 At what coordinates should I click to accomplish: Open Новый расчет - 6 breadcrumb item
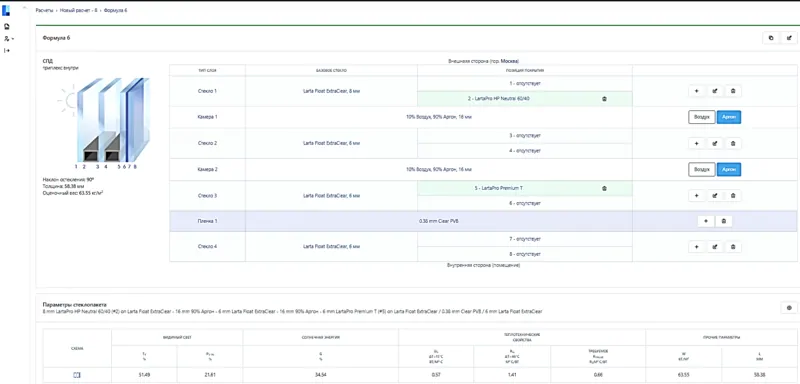(79, 10)
